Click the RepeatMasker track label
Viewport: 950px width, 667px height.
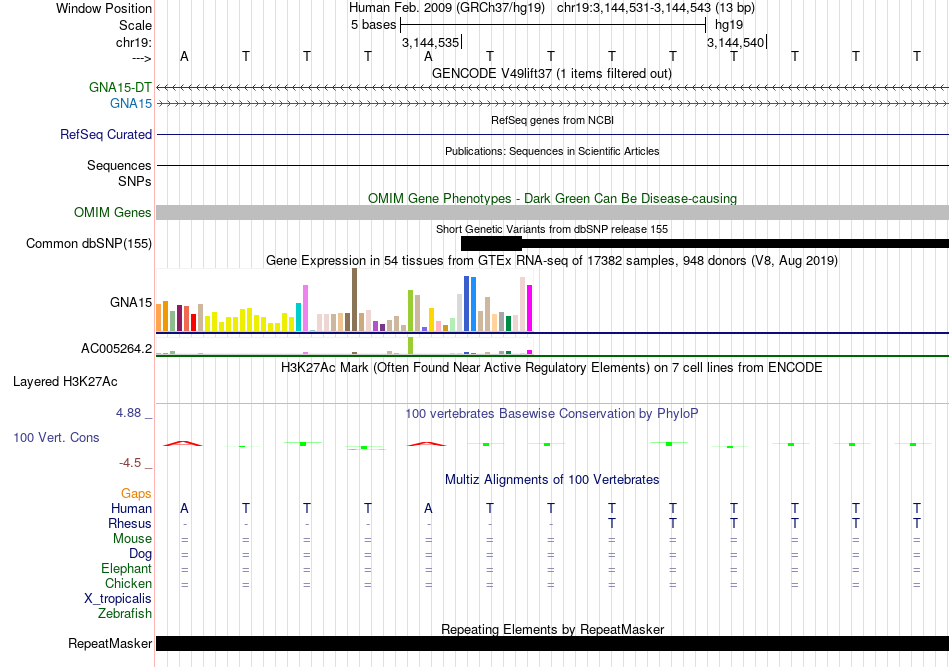click(110, 643)
